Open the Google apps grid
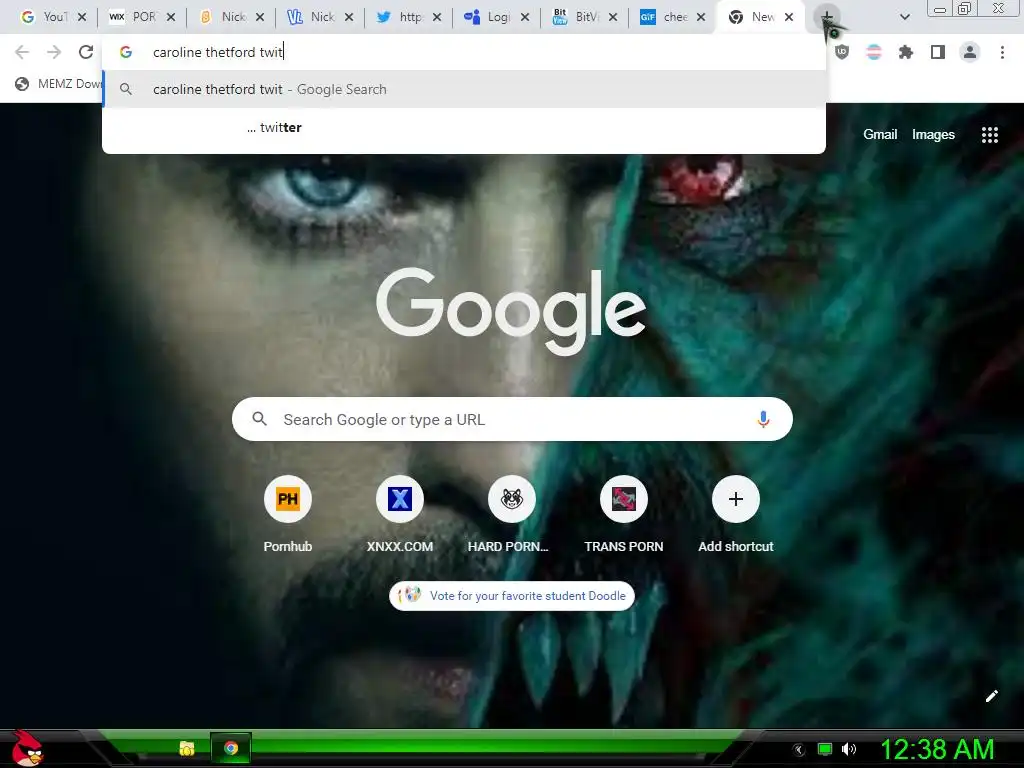 pos(989,135)
